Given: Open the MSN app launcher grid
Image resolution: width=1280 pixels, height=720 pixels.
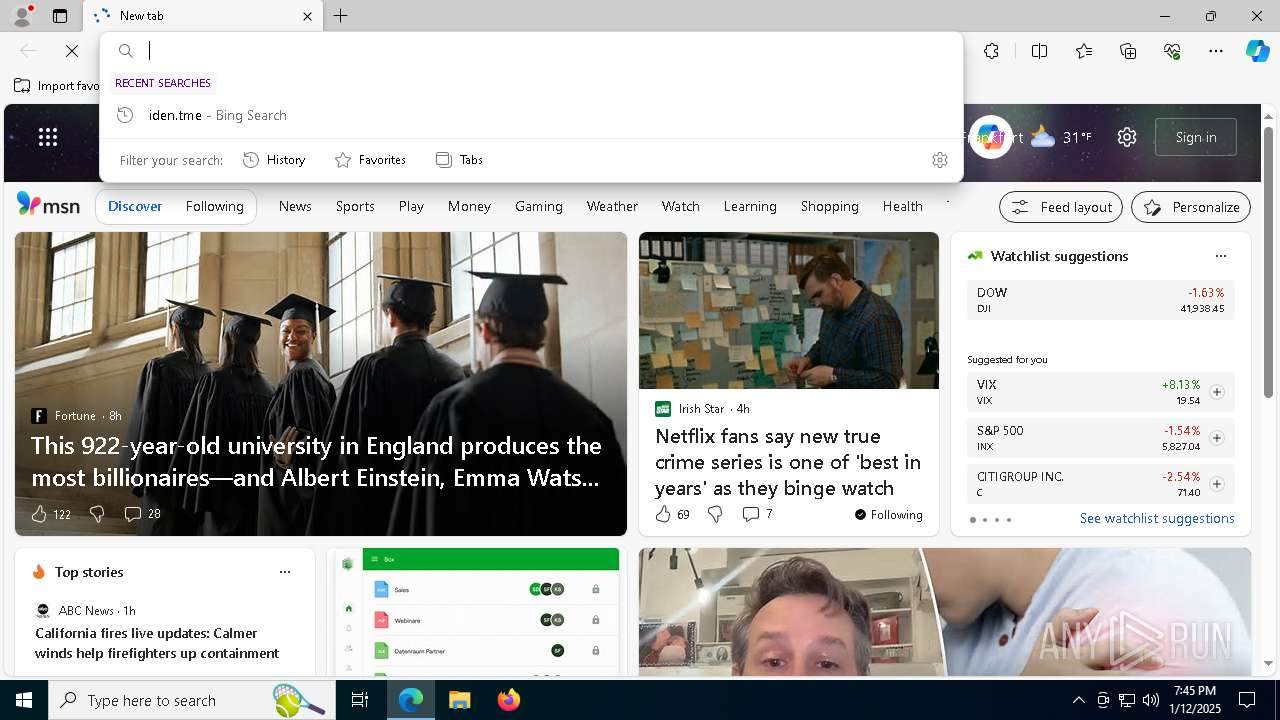Looking at the screenshot, I should pyautogui.click(x=48, y=137).
